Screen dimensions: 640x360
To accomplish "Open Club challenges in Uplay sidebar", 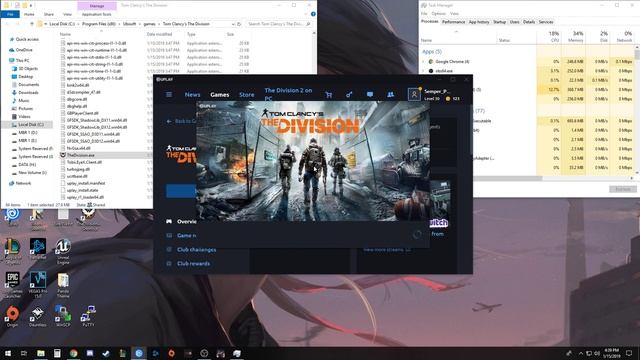I will tap(196, 249).
